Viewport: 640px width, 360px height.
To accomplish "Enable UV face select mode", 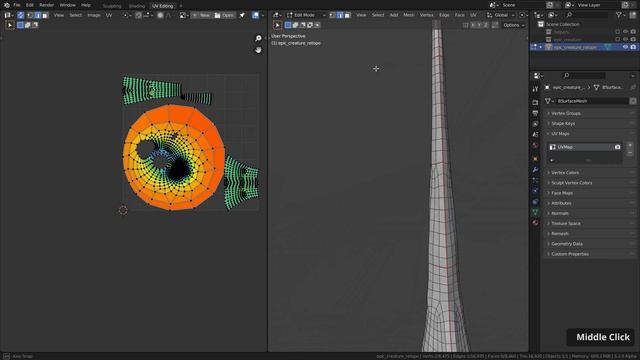I will click(45, 15).
